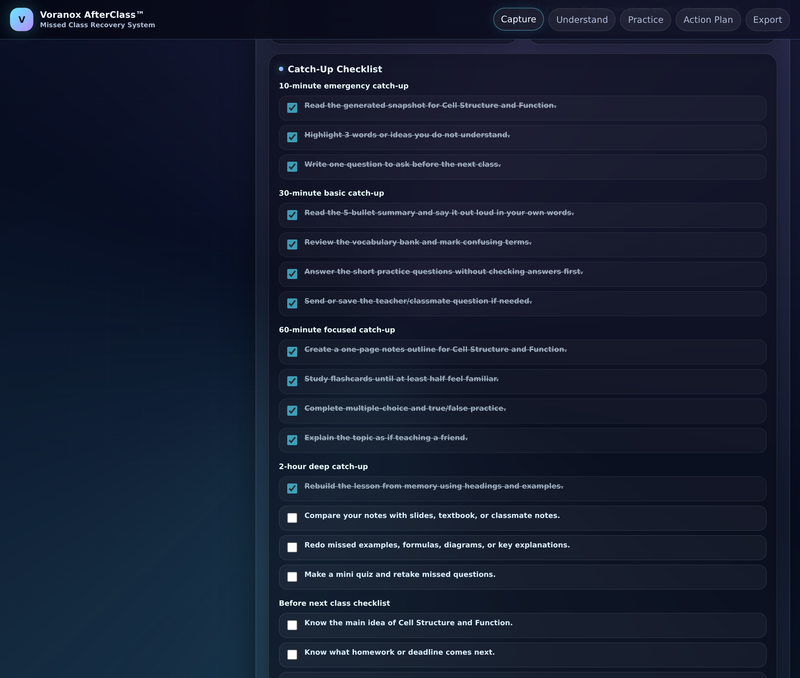Screen dimensions: 800x678
Task: Open the Capture tab
Action: tap(518, 19)
